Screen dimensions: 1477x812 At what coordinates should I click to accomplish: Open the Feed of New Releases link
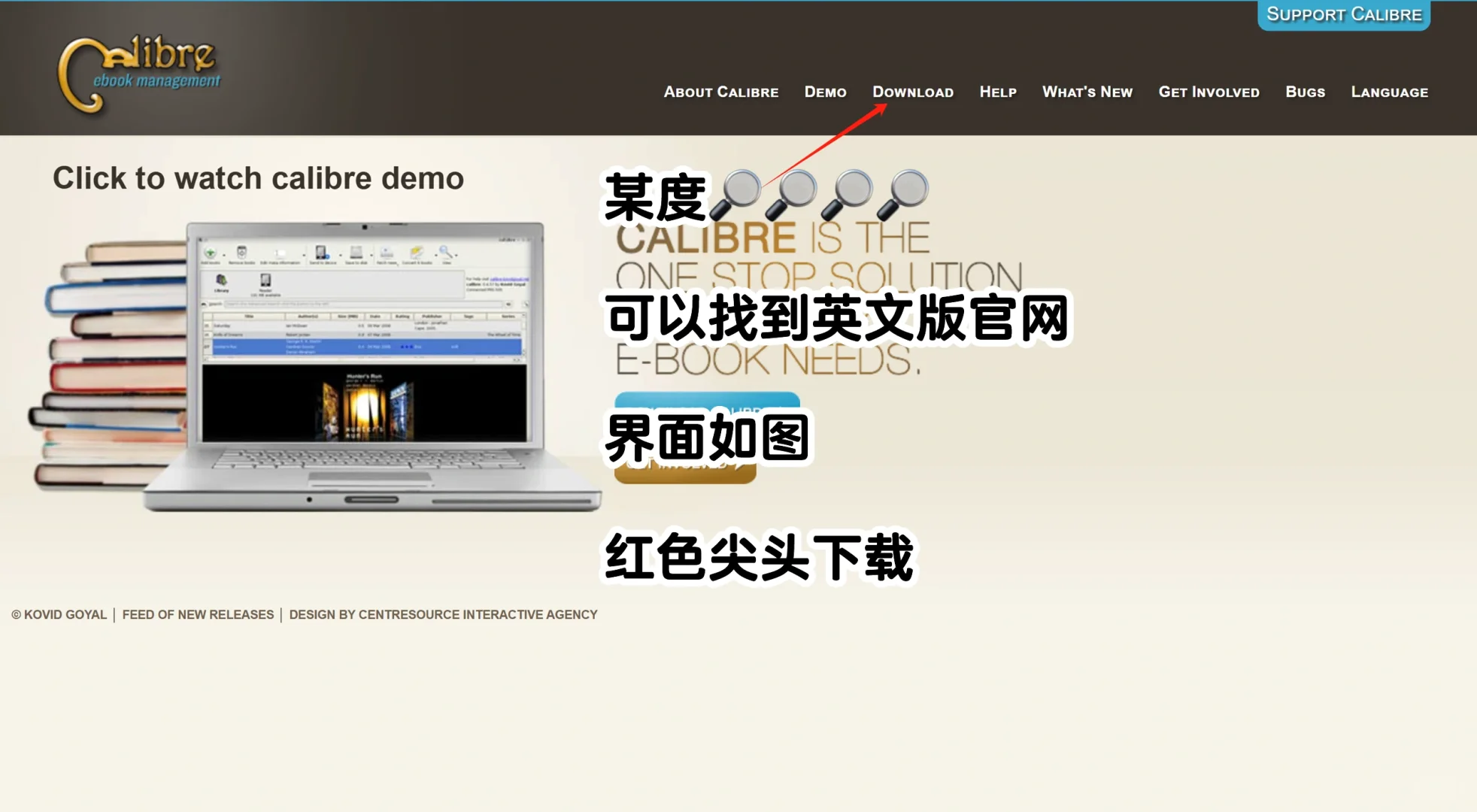[x=198, y=614]
